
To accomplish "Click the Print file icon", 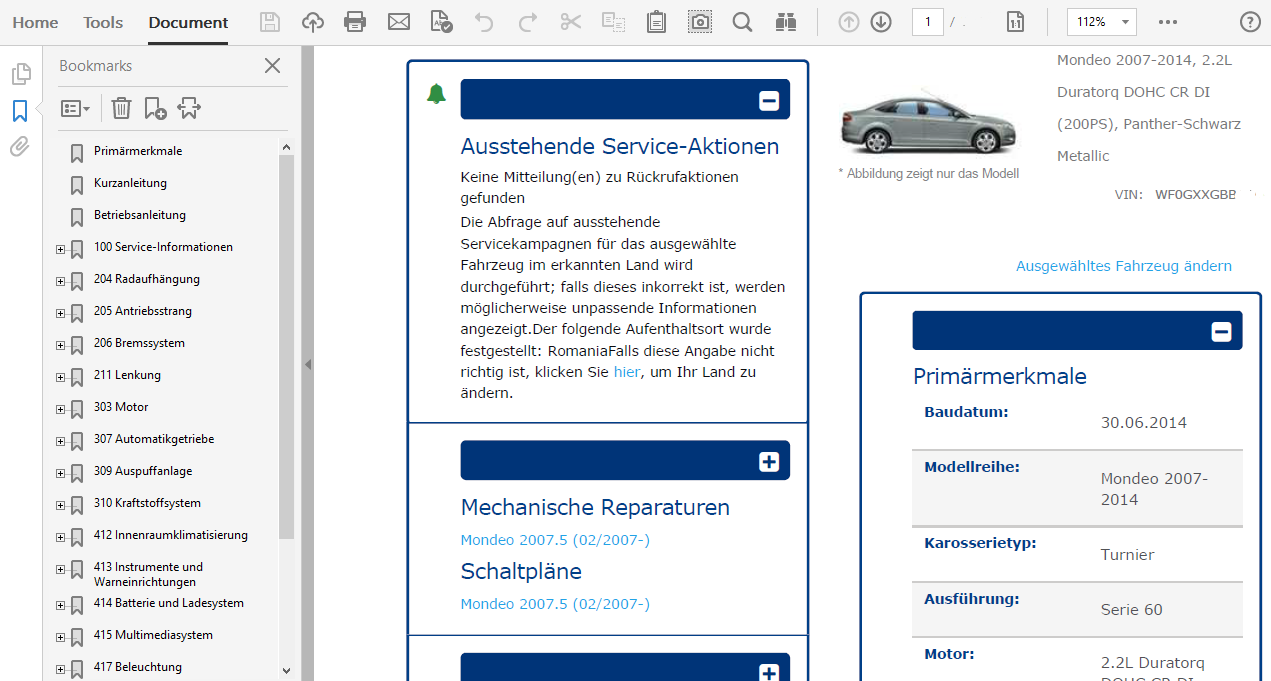I will tap(355, 22).
